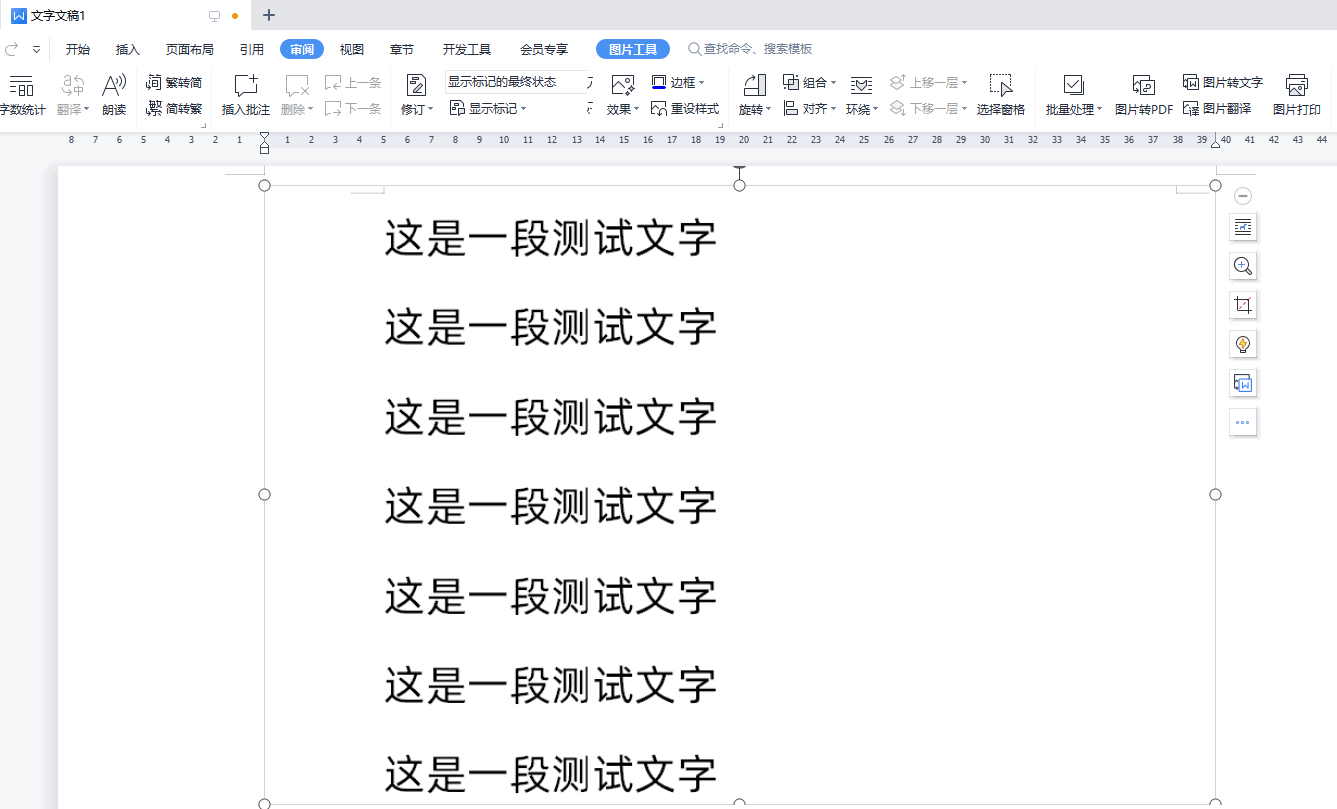Switch to the 插入 tab
The image size is (1337, 809).
tap(128, 49)
